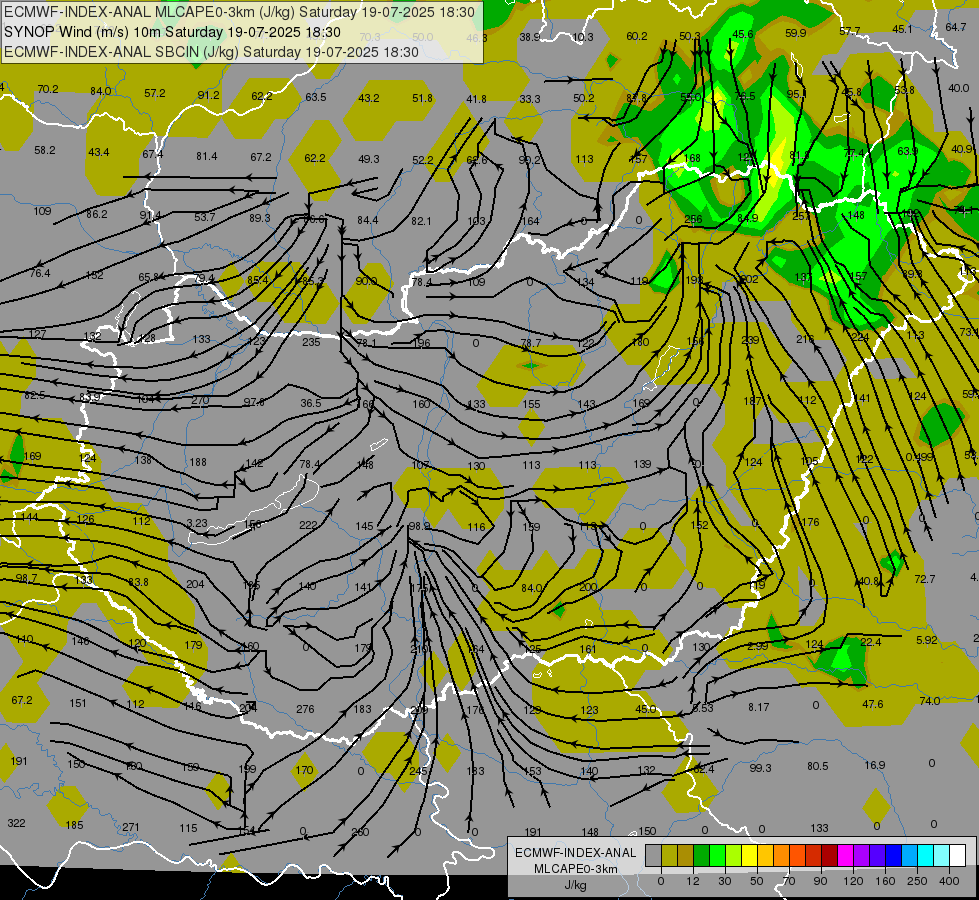Click the map value '322'

point(16,823)
